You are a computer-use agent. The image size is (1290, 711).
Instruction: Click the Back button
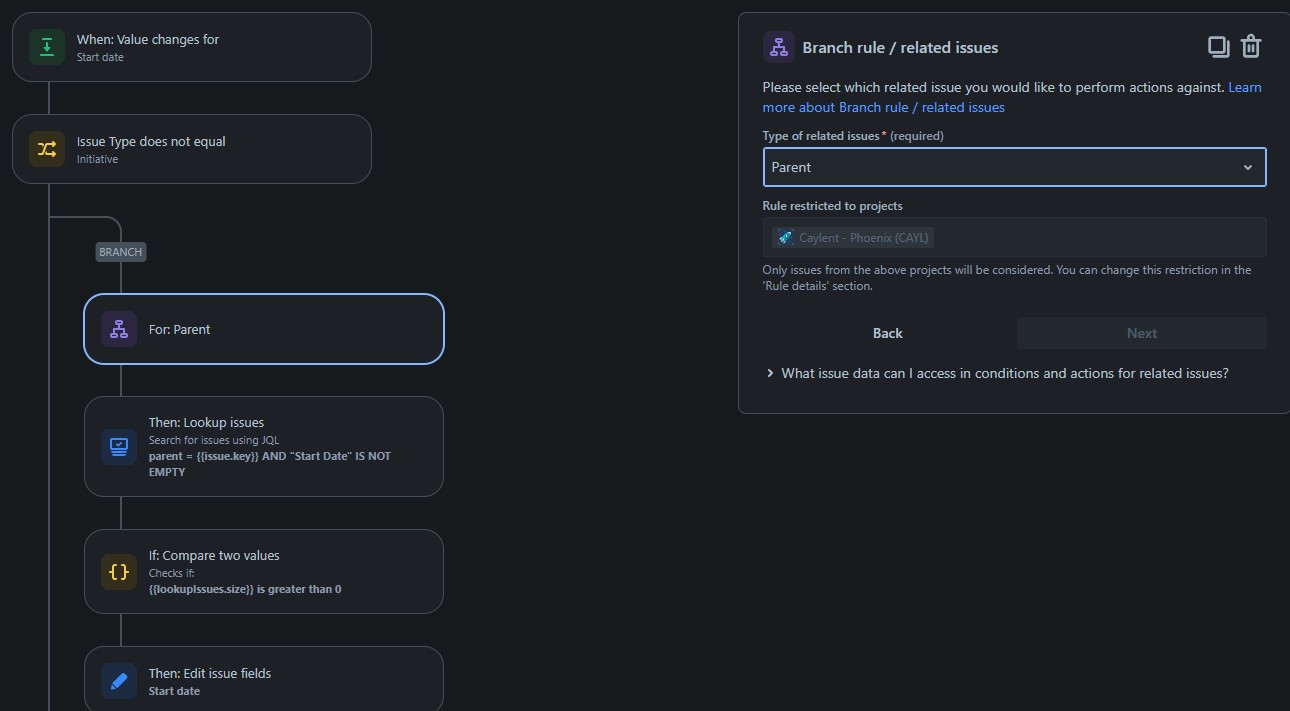(x=887, y=333)
